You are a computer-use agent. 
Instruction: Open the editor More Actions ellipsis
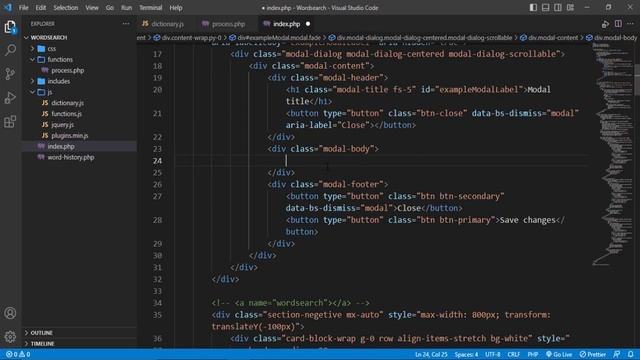point(631,24)
